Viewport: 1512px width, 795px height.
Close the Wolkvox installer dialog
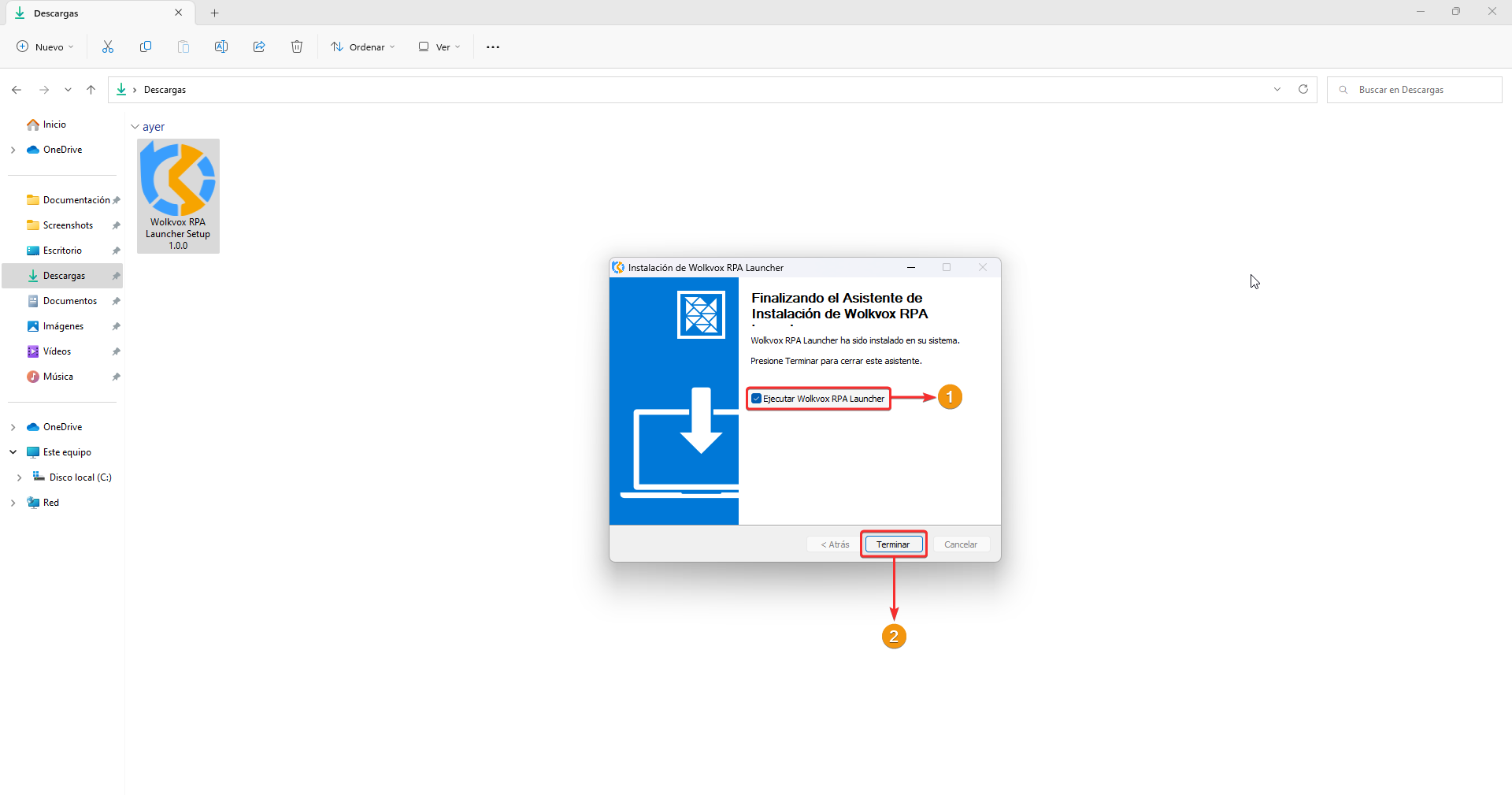click(x=983, y=268)
